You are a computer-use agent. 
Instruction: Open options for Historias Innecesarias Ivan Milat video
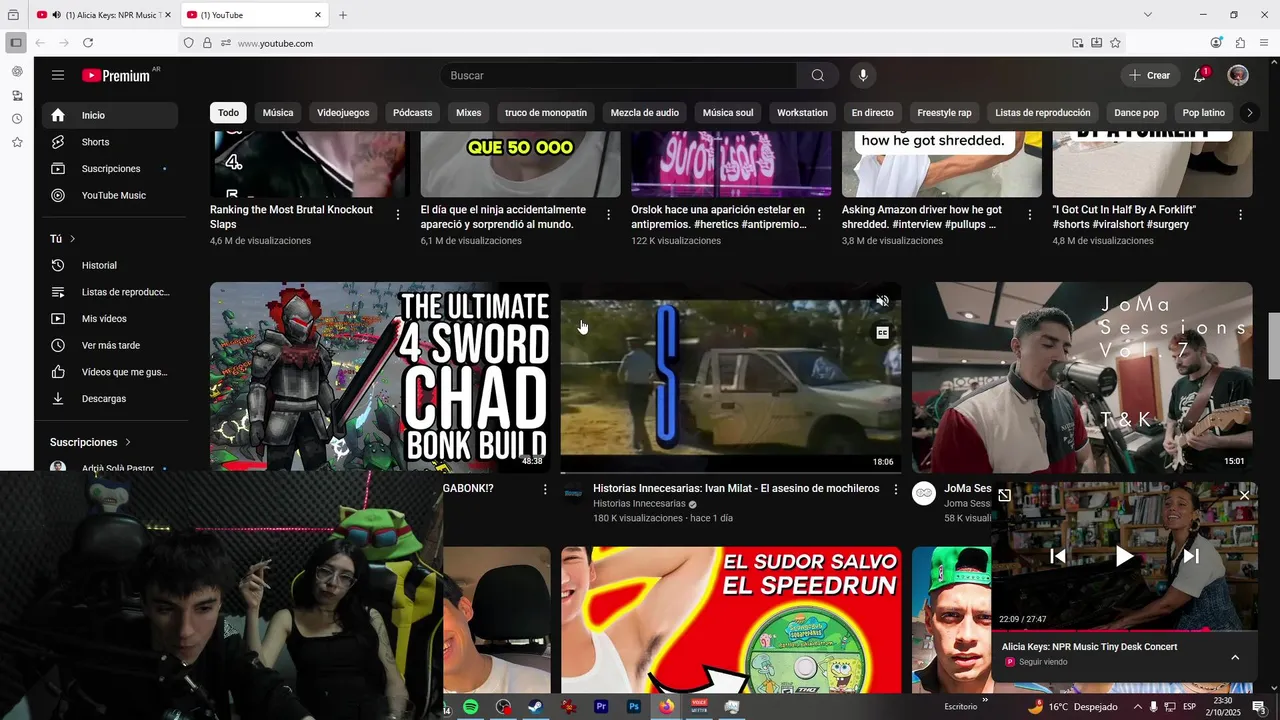[x=896, y=490]
